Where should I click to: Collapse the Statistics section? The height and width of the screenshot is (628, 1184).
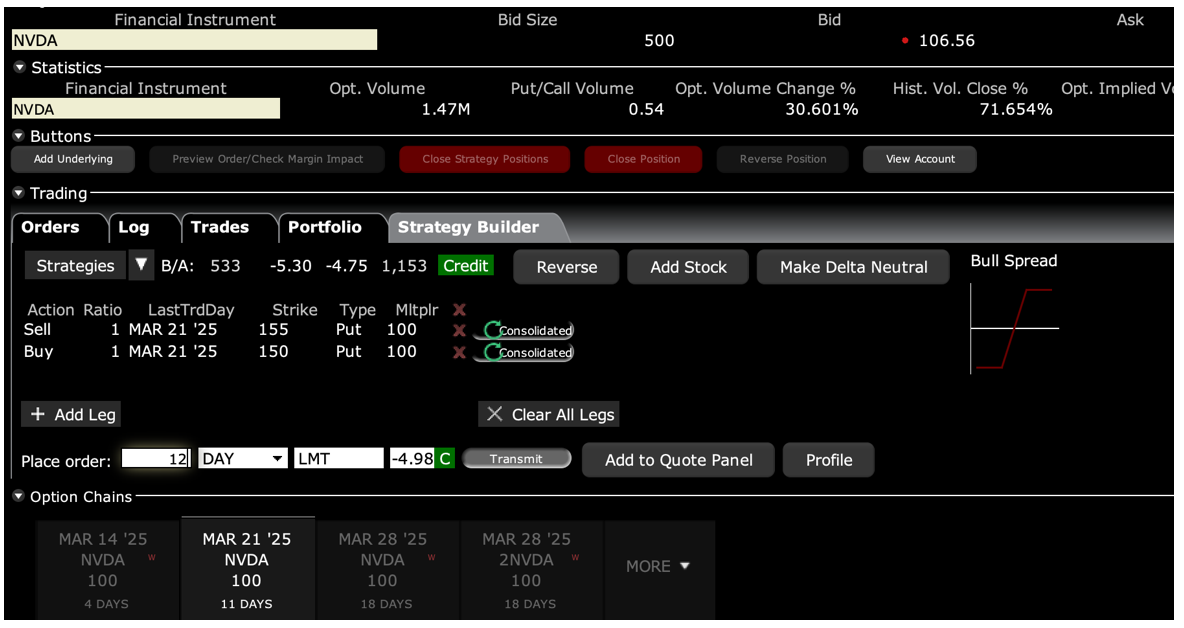pyautogui.click(x=20, y=68)
